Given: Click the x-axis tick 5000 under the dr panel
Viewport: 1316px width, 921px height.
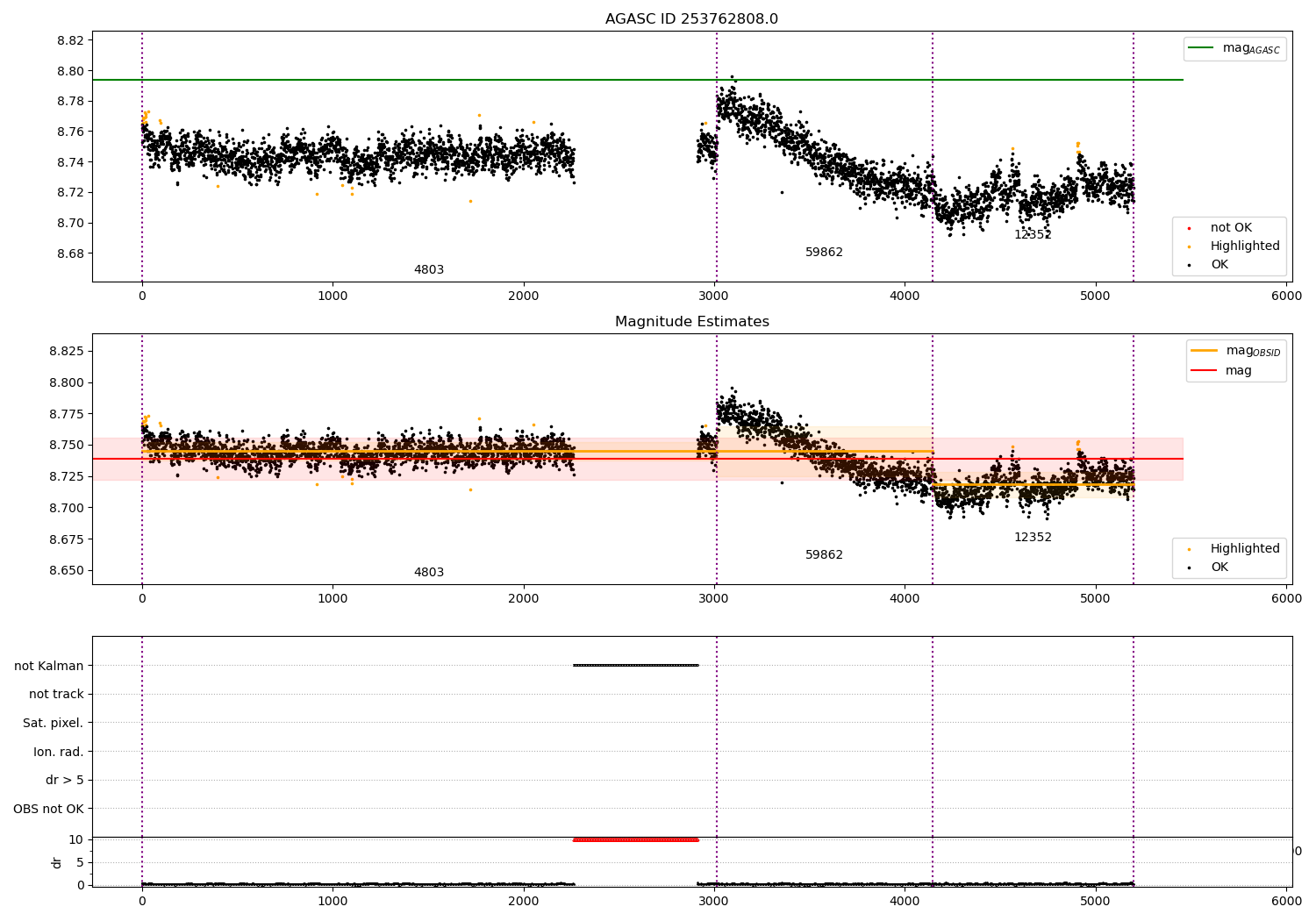Looking at the screenshot, I should coord(1096,901).
